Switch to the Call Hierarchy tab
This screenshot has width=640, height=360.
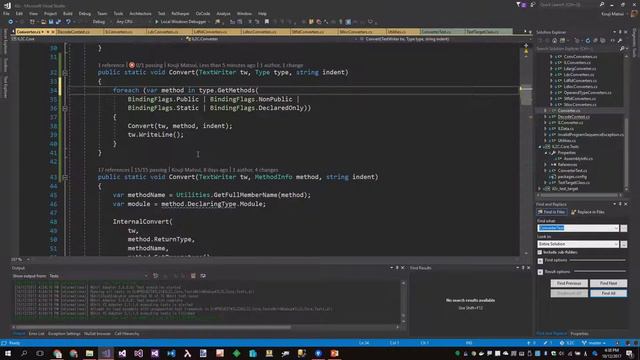click(127, 334)
